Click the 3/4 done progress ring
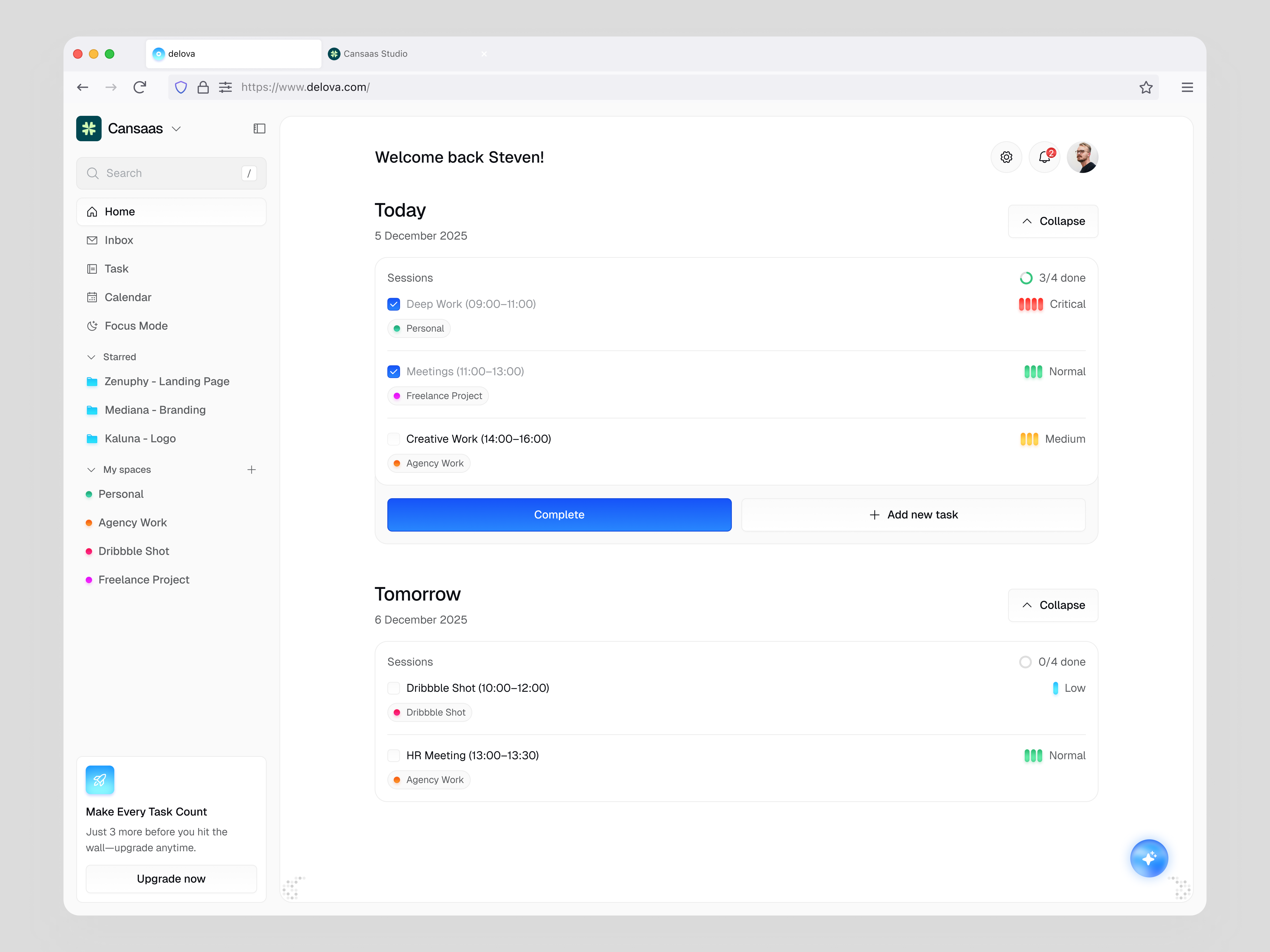 pos(1026,278)
